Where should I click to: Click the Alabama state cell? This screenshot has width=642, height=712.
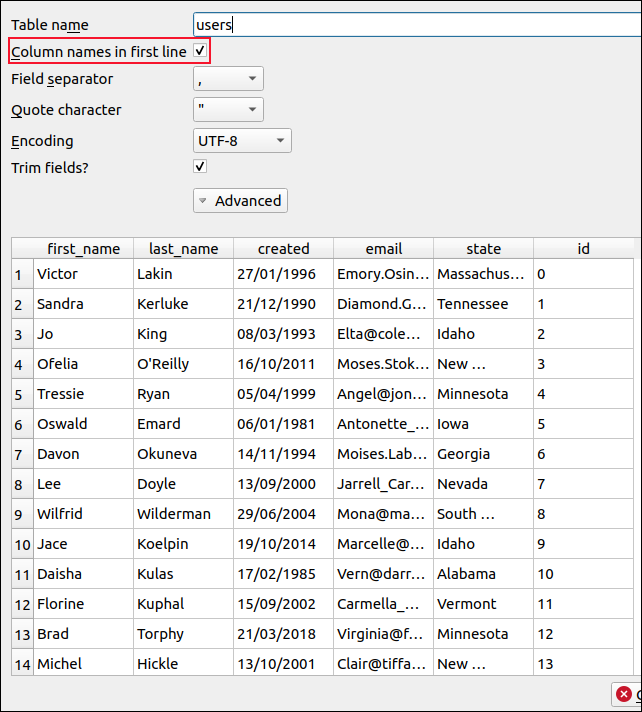click(483, 574)
